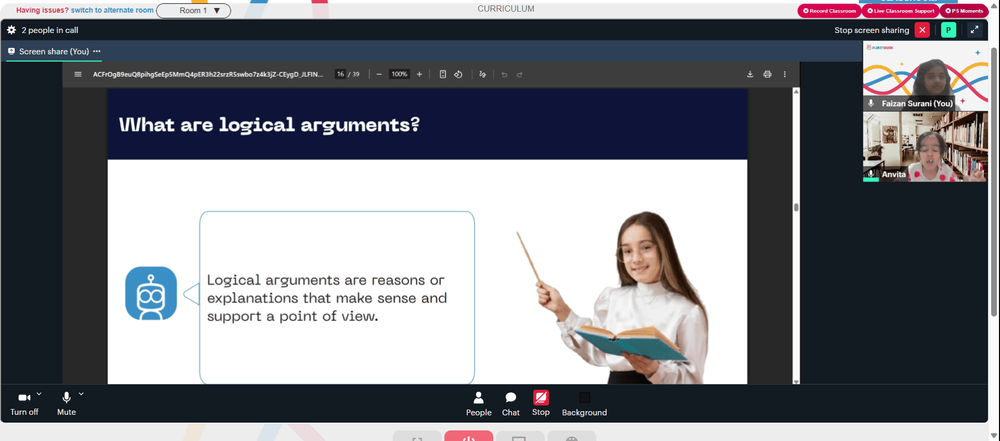Image resolution: width=1000 pixels, height=441 pixels.
Task: Turn off the camera
Action: point(24,404)
